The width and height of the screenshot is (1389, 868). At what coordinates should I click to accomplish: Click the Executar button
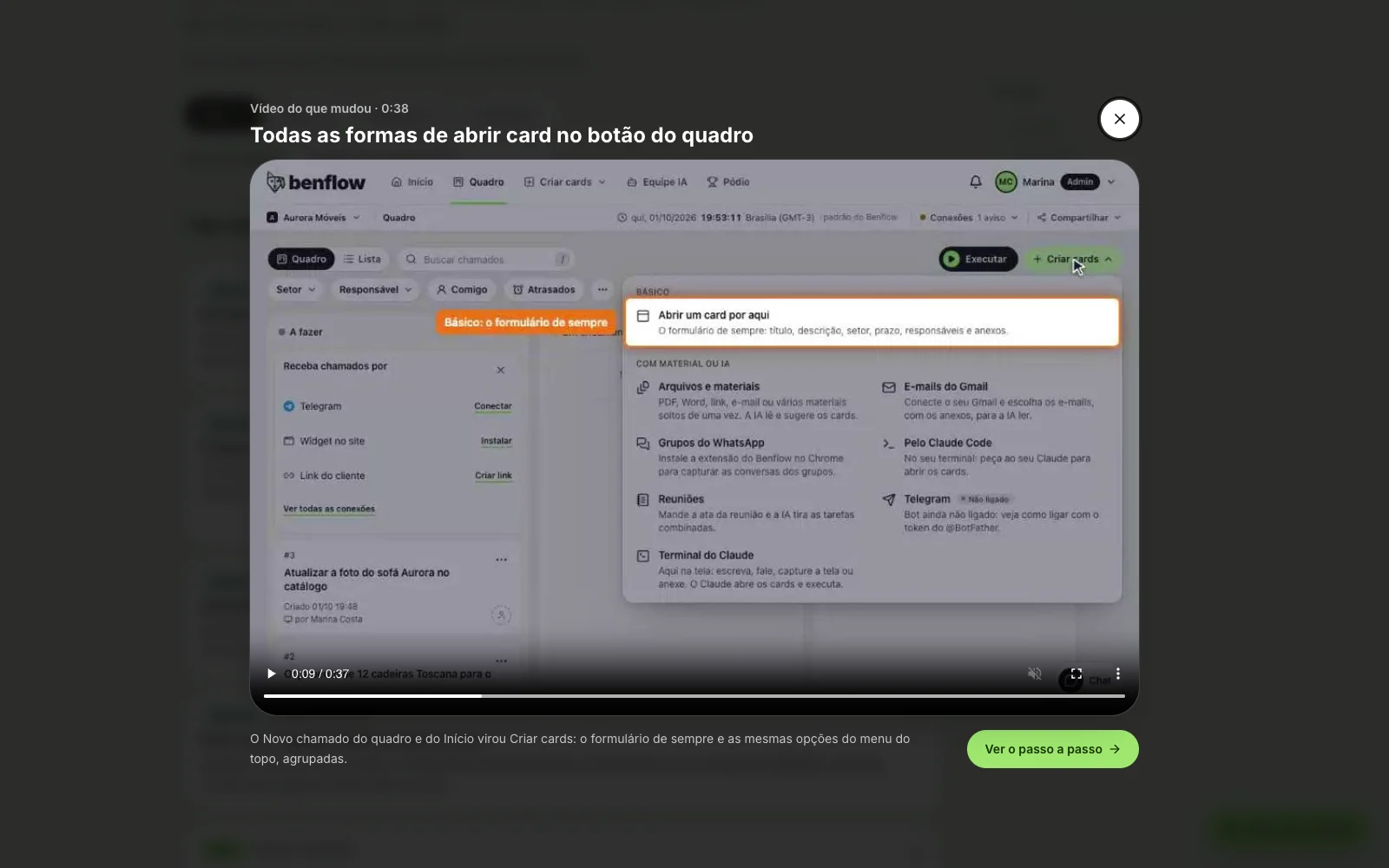pos(978,259)
